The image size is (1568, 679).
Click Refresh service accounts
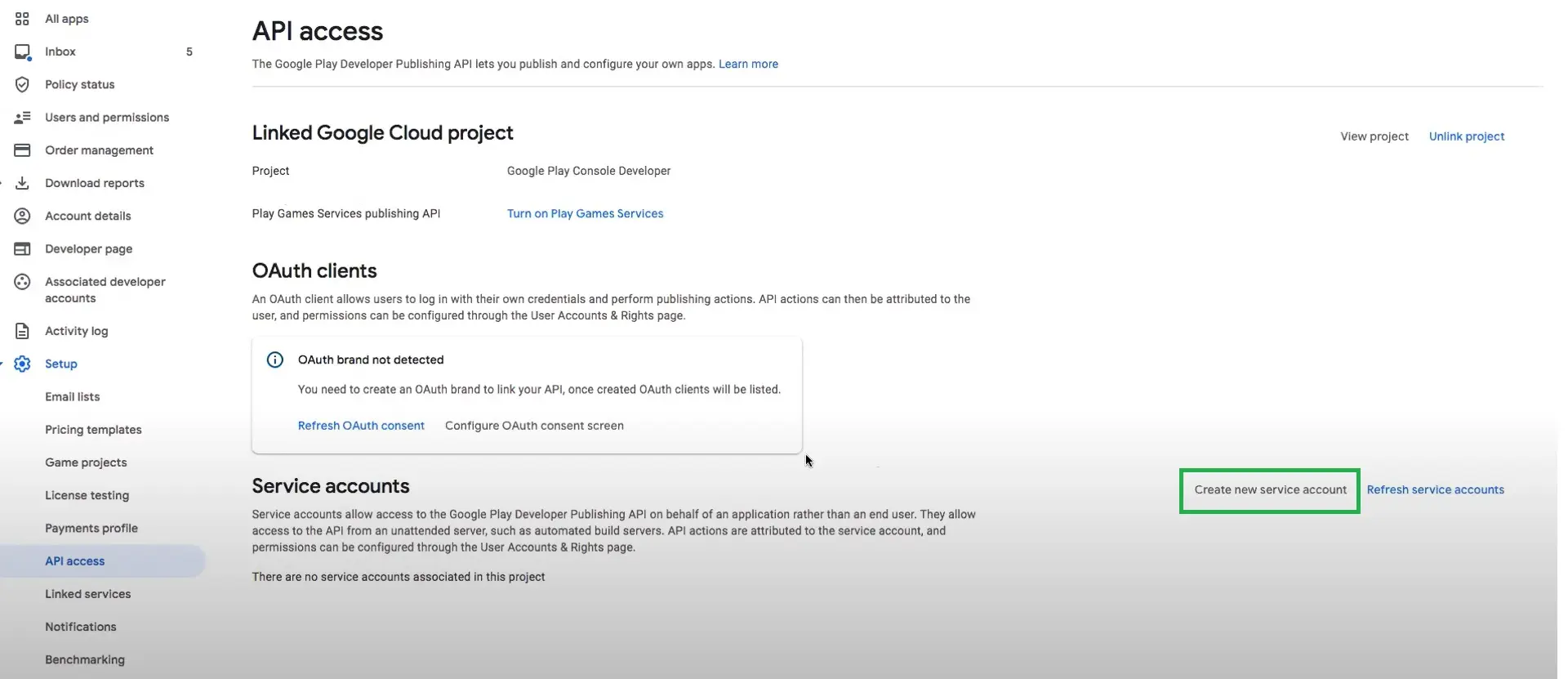coord(1436,489)
